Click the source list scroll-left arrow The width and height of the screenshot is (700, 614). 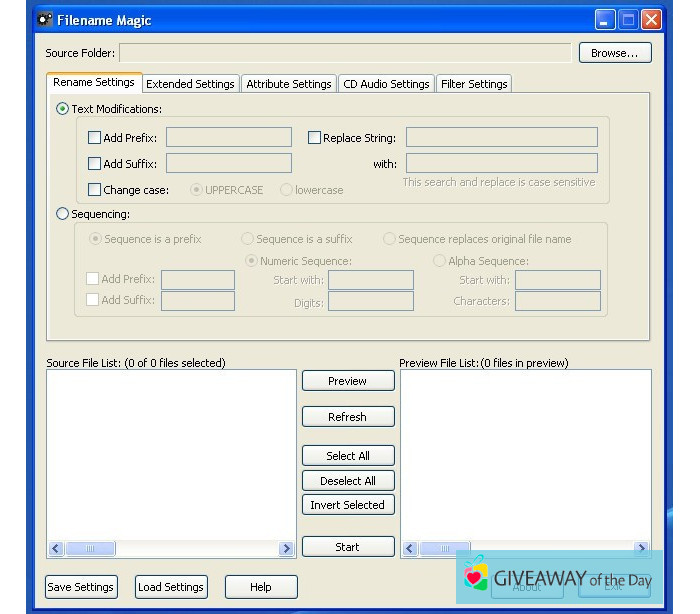[x=56, y=548]
